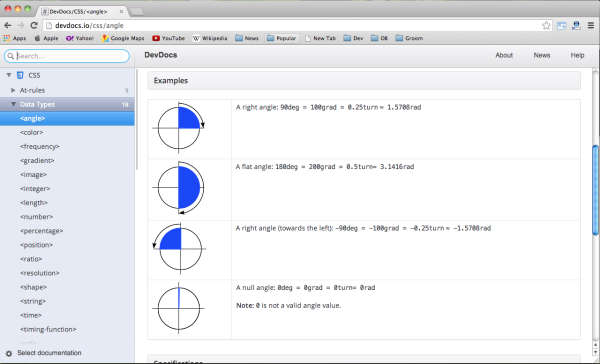Click the browser back arrow
The width and height of the screenshot is (600, 364).
(8, 25)
